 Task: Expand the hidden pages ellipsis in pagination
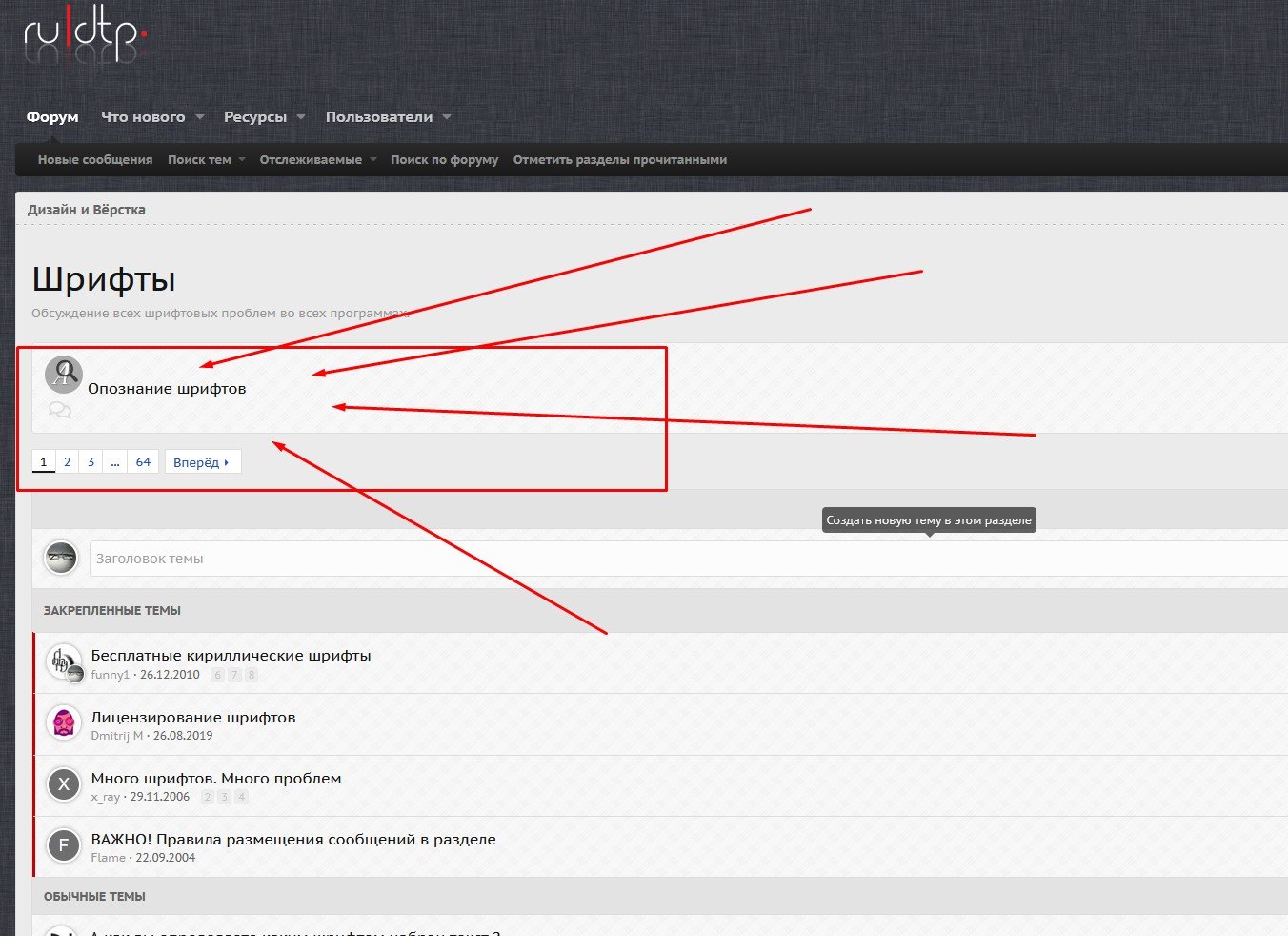(x=114, y=461)
